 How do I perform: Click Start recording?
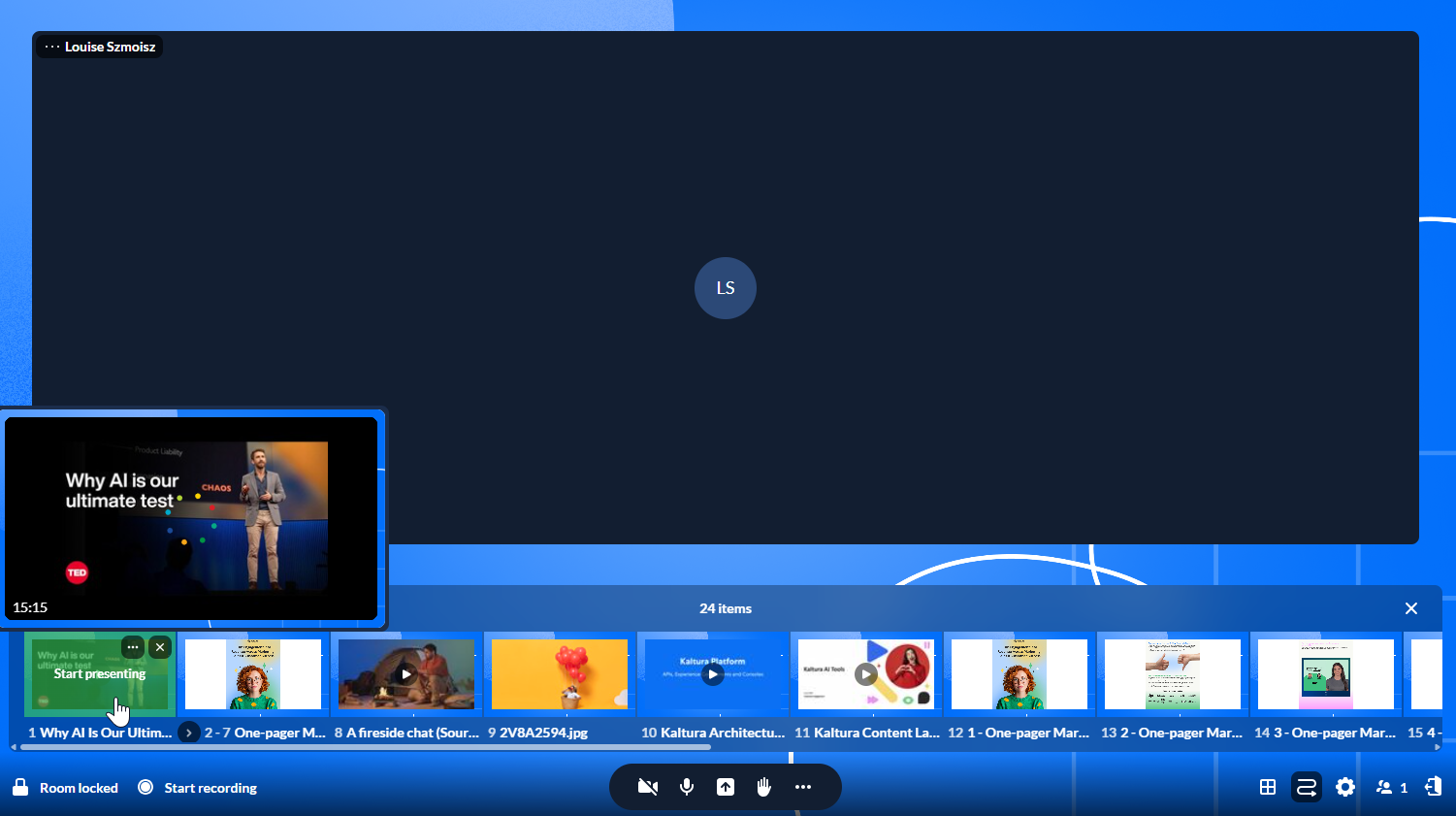tap(198, 787)
